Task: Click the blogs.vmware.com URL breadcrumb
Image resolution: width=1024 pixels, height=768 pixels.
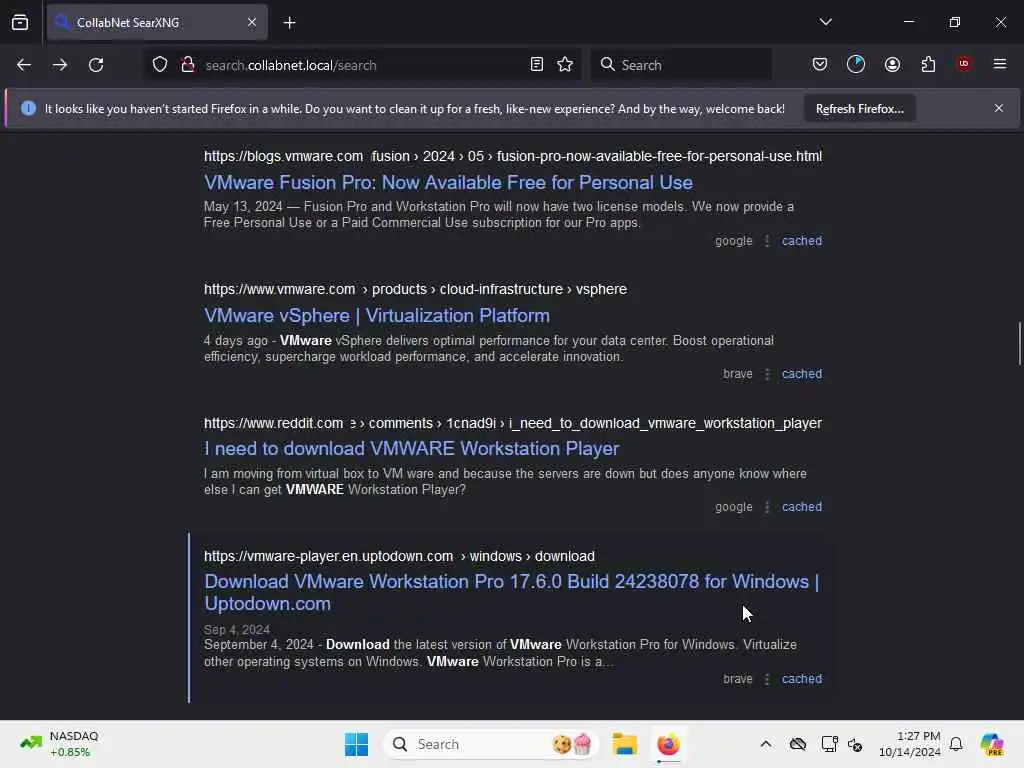Action: 513,156
